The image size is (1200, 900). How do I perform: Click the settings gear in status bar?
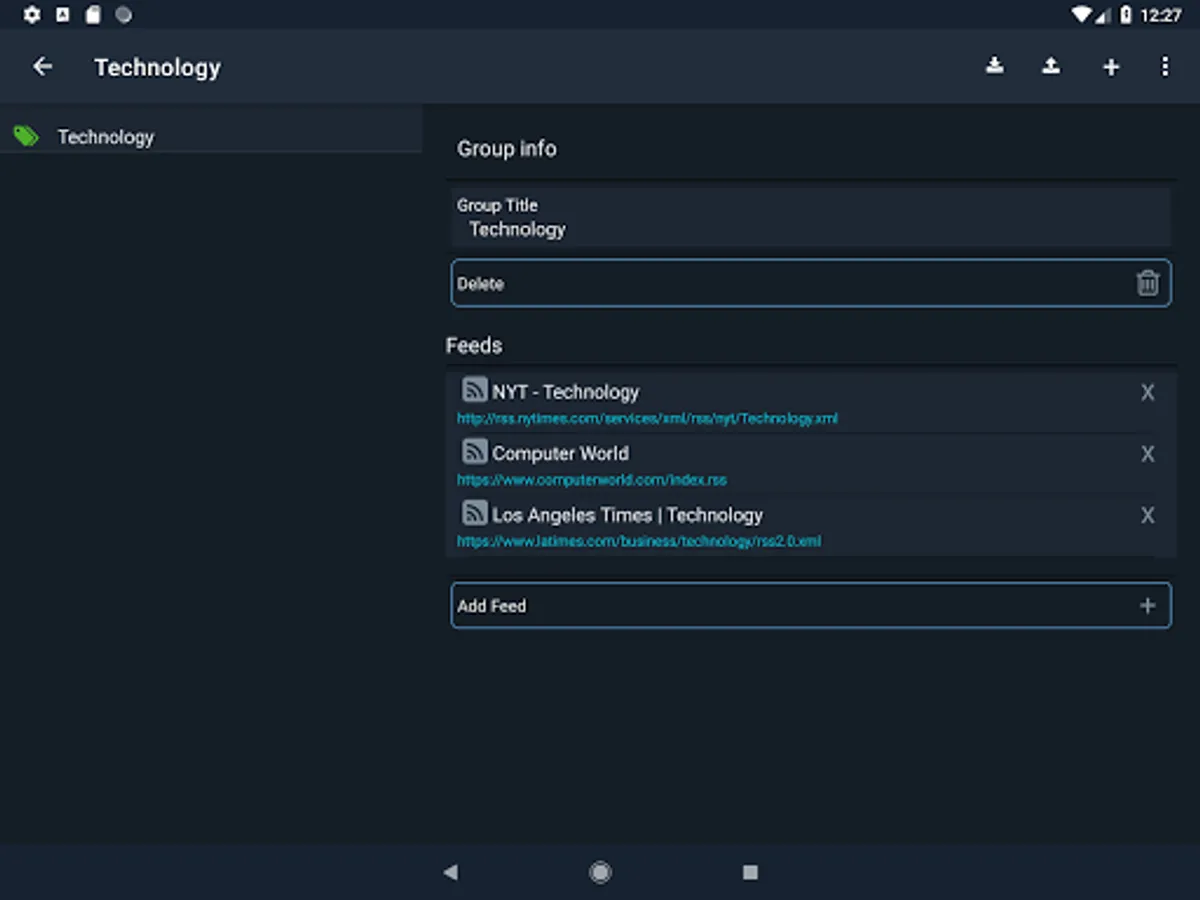pyautogui.click(x=32, y=15)
